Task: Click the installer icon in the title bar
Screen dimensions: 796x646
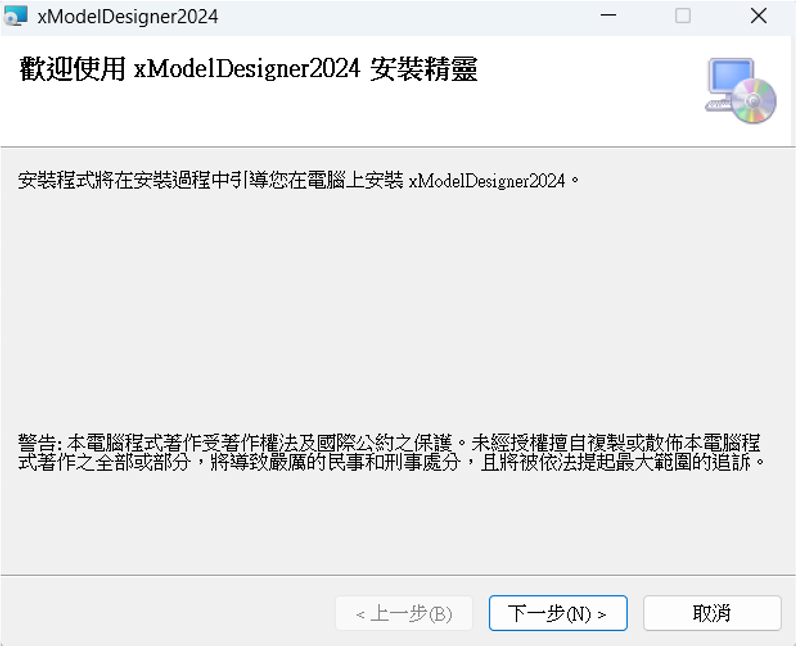Action: (x=16, y=17)
